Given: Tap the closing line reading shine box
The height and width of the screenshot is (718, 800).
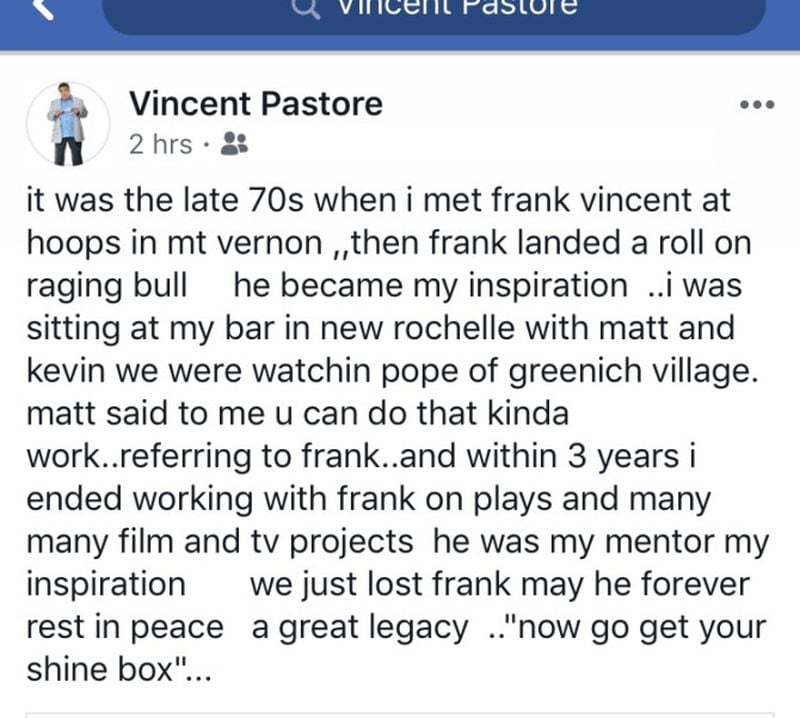Looking at the screenshot, I should pos(118,669).
